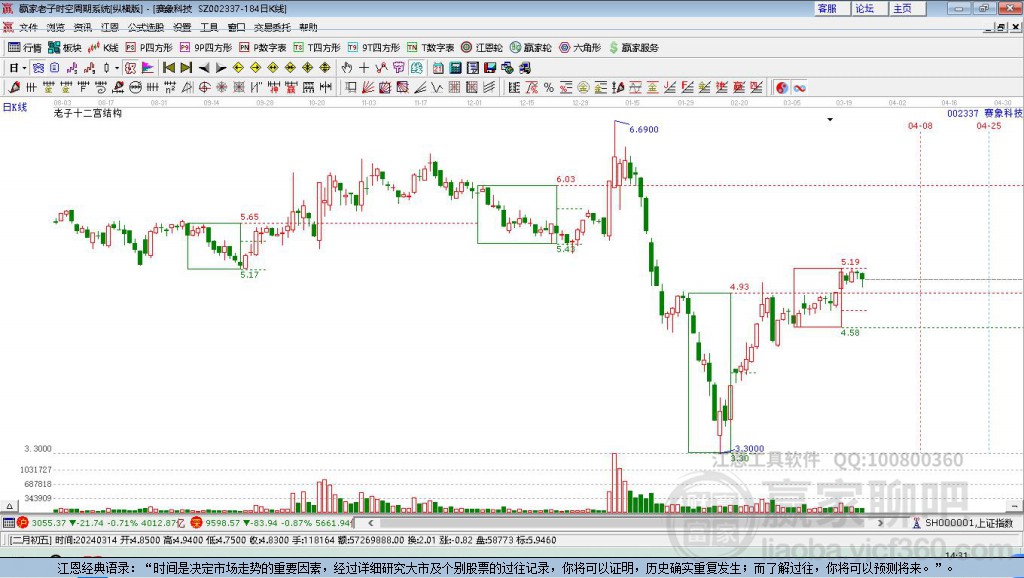Open the P数字表 tool
The image size is (1024, 578).
(x=263, y=48)
